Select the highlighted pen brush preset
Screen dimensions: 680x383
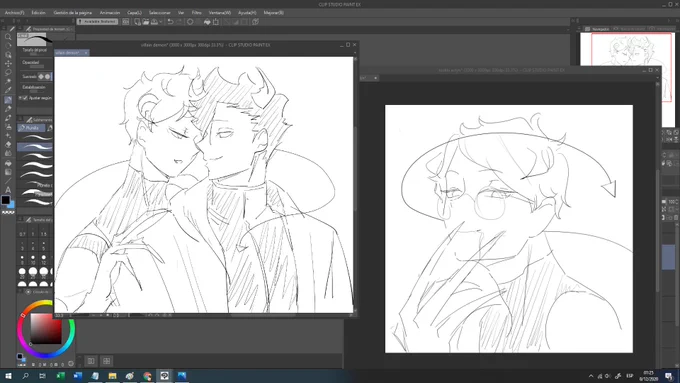click(35, 147)
